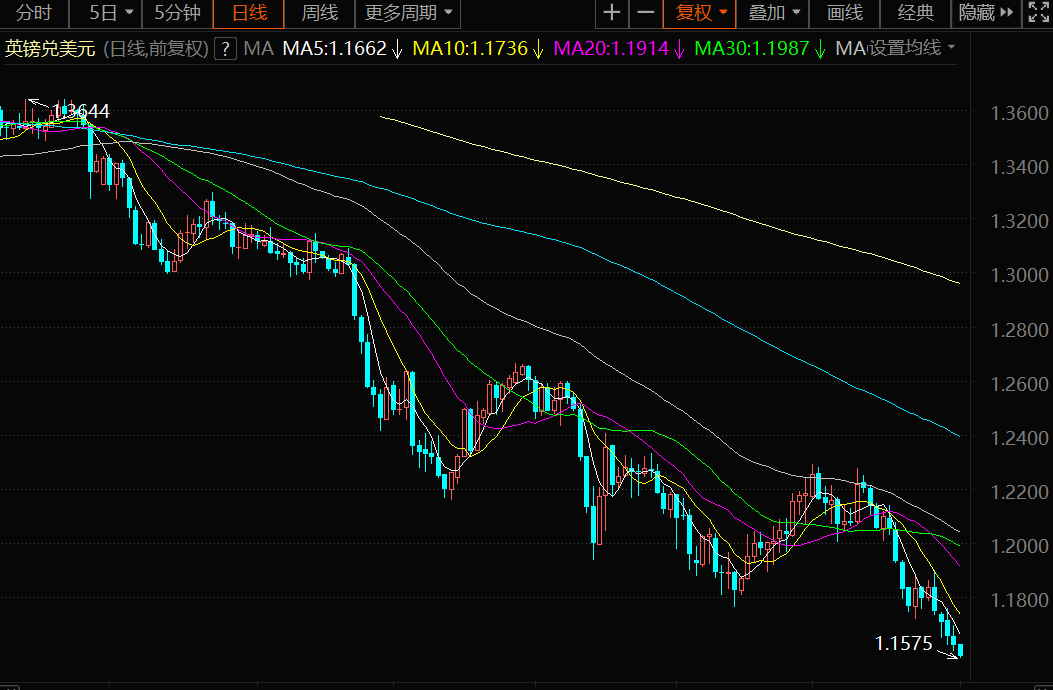1053x690 pixels.
Task: Expand 更多周期 more periods dropdown
Action: pyautogui.click(x=408, y=13)
